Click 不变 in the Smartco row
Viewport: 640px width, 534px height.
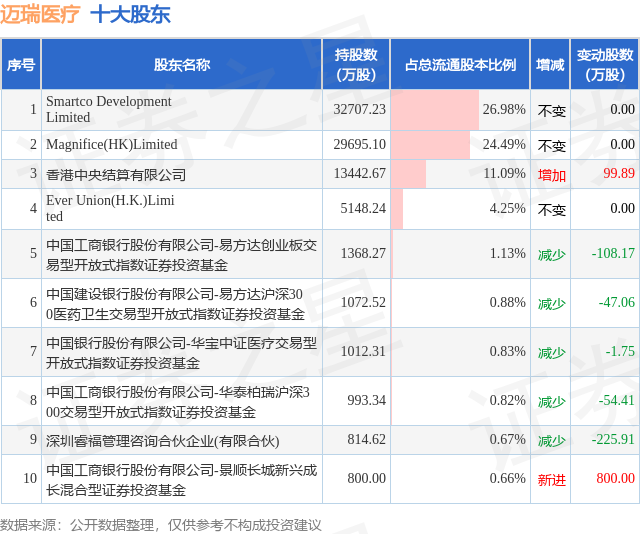[x=551, y=111]
